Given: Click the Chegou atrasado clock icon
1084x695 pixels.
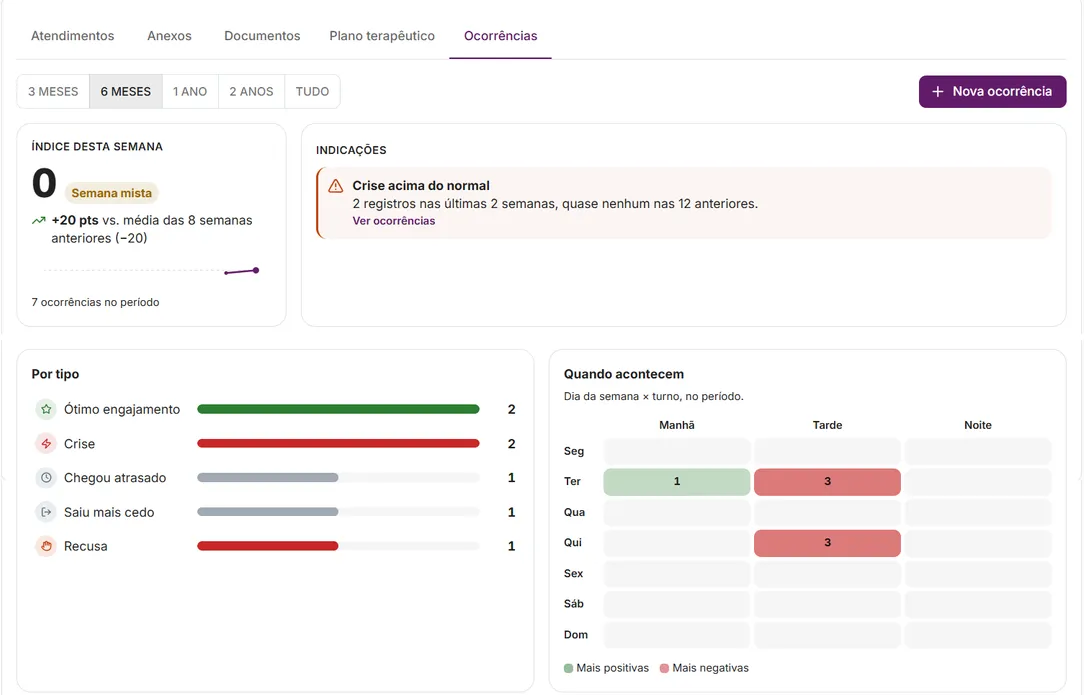Looking at the screenshot, I should click(46, 477).
